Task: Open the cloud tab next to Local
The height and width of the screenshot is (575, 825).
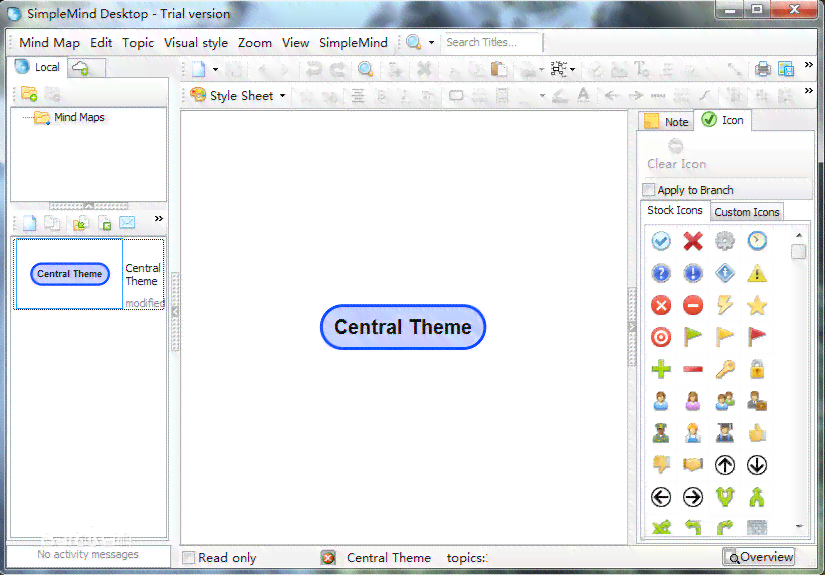Action: point(84,68)
